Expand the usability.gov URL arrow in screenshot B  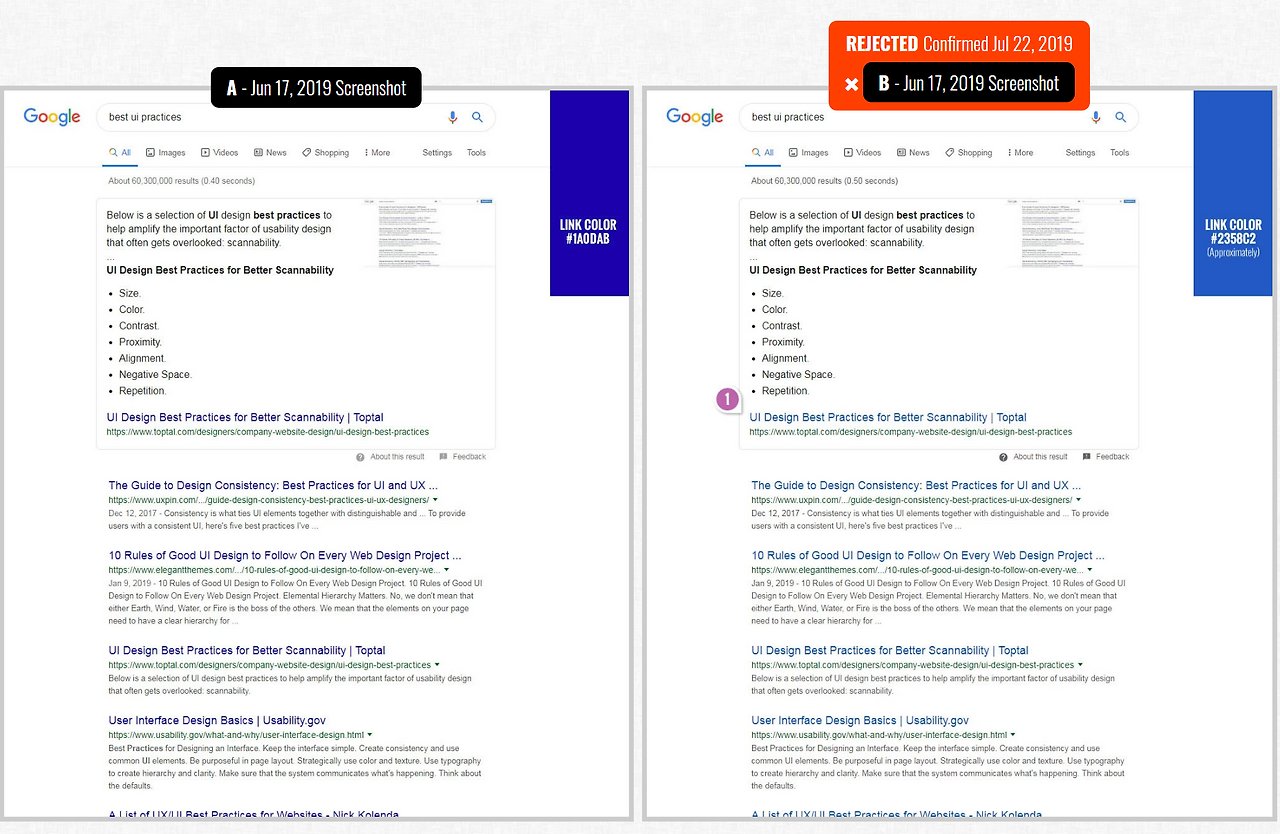1012,734
